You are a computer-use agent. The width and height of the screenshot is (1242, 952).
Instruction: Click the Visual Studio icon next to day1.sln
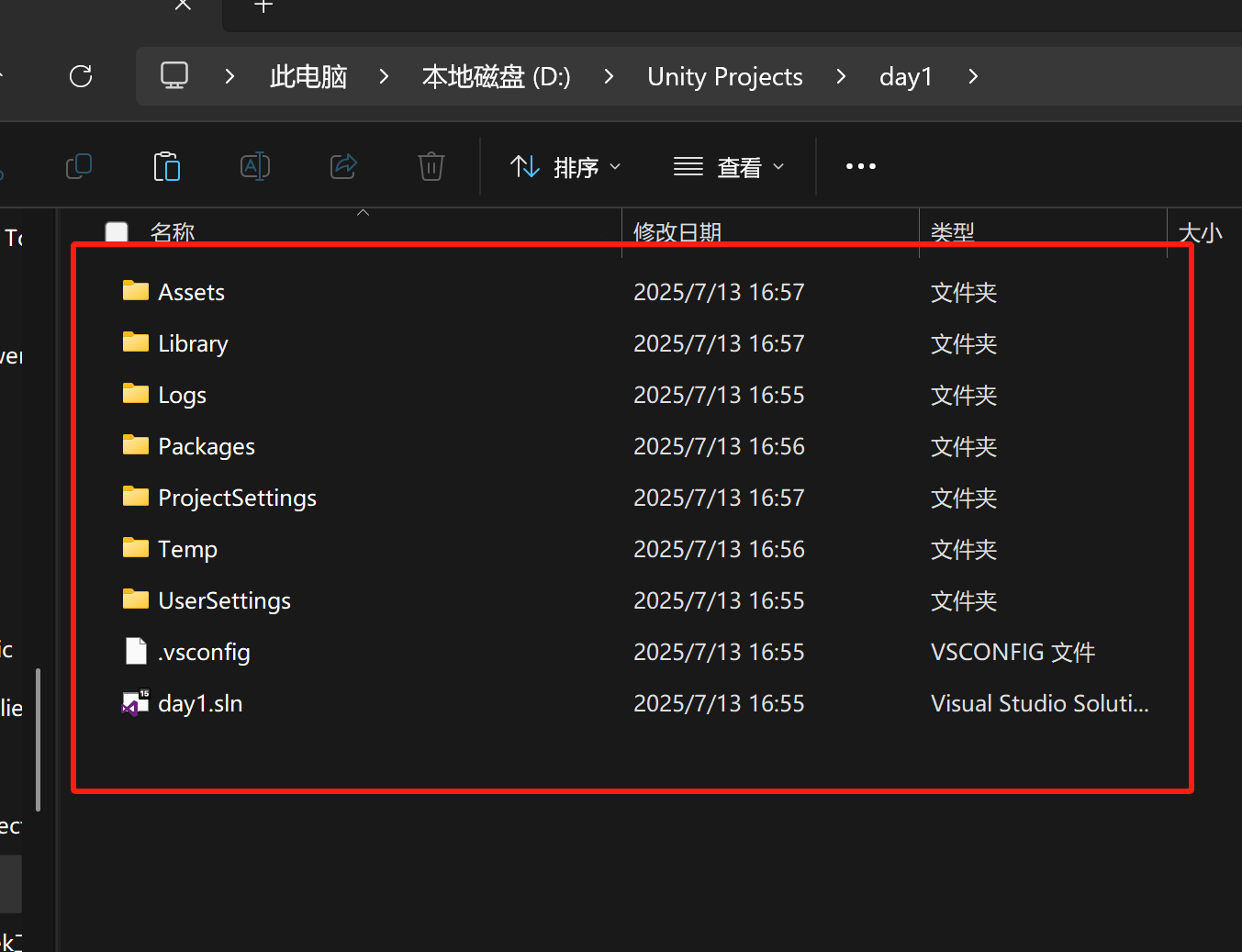click(134, 702)
